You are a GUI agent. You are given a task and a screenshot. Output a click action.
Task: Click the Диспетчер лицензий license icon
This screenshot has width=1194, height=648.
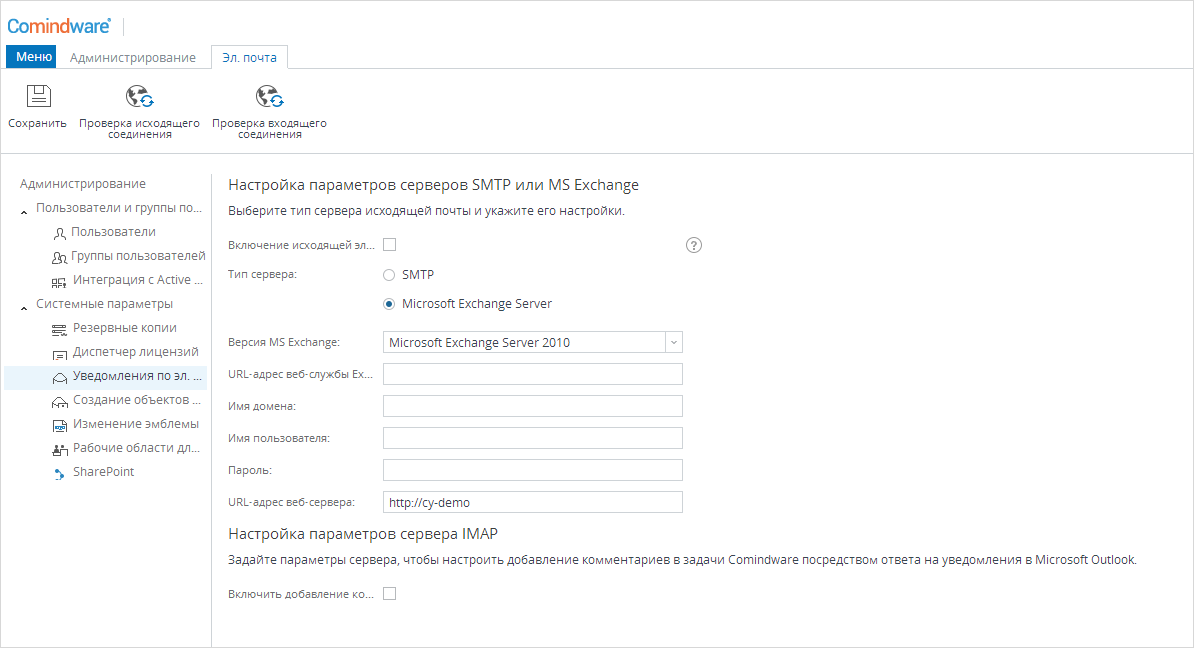point(59,354)
